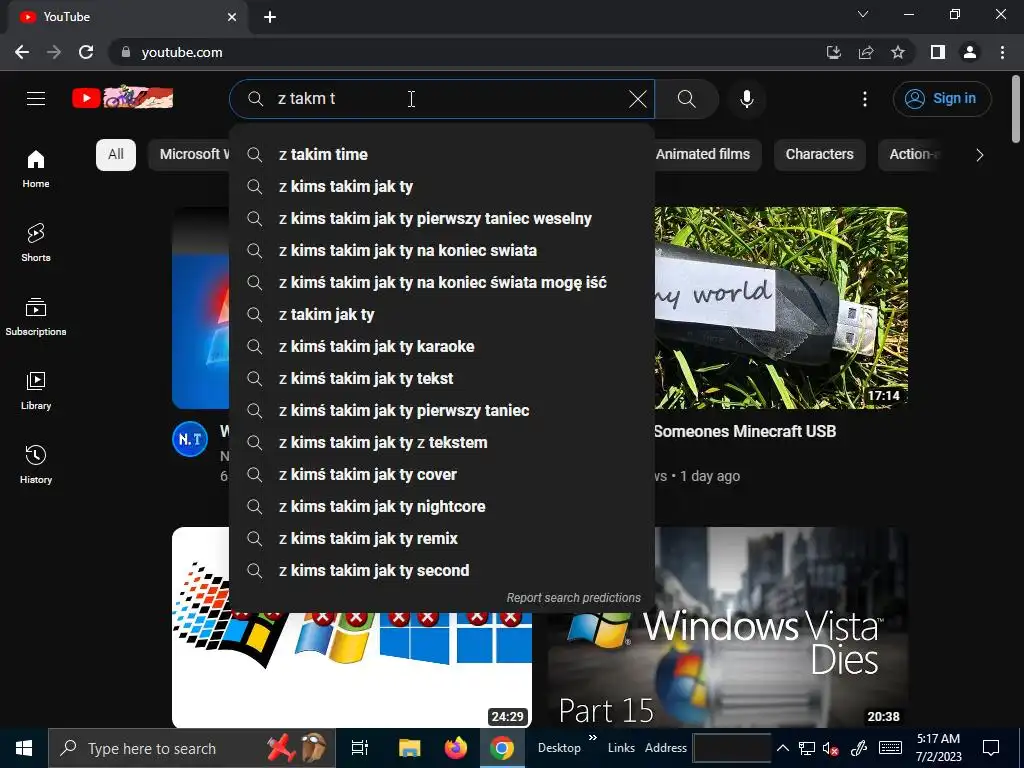Click the N.T channel avatar
Viewport: 1024px width, 768px height.
coord(190,440)
